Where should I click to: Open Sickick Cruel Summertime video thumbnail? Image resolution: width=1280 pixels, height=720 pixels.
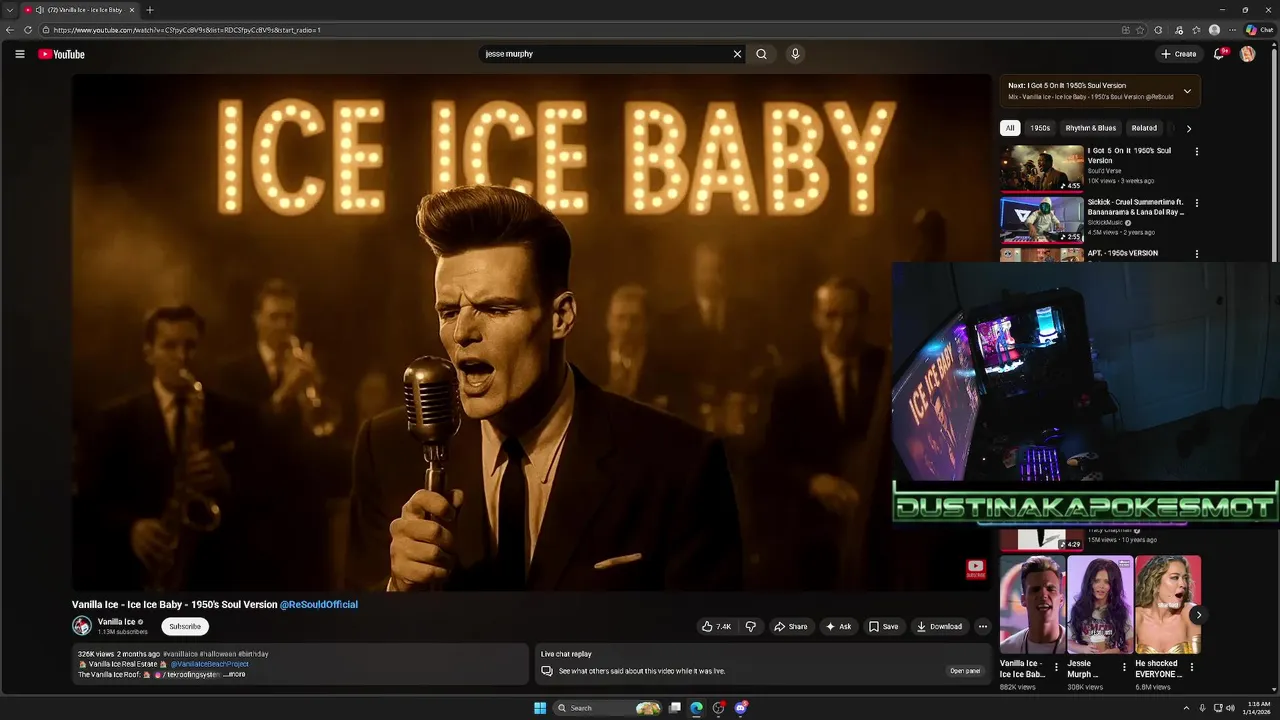point(1042,219)
